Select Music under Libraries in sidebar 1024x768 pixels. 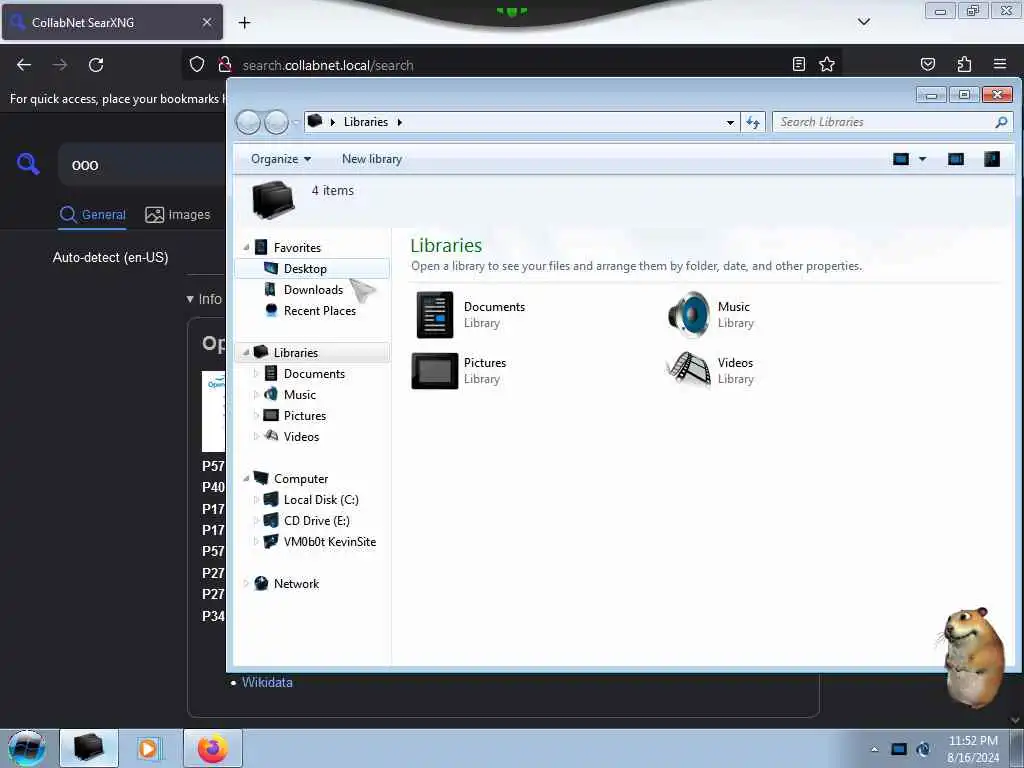(299, 394)
